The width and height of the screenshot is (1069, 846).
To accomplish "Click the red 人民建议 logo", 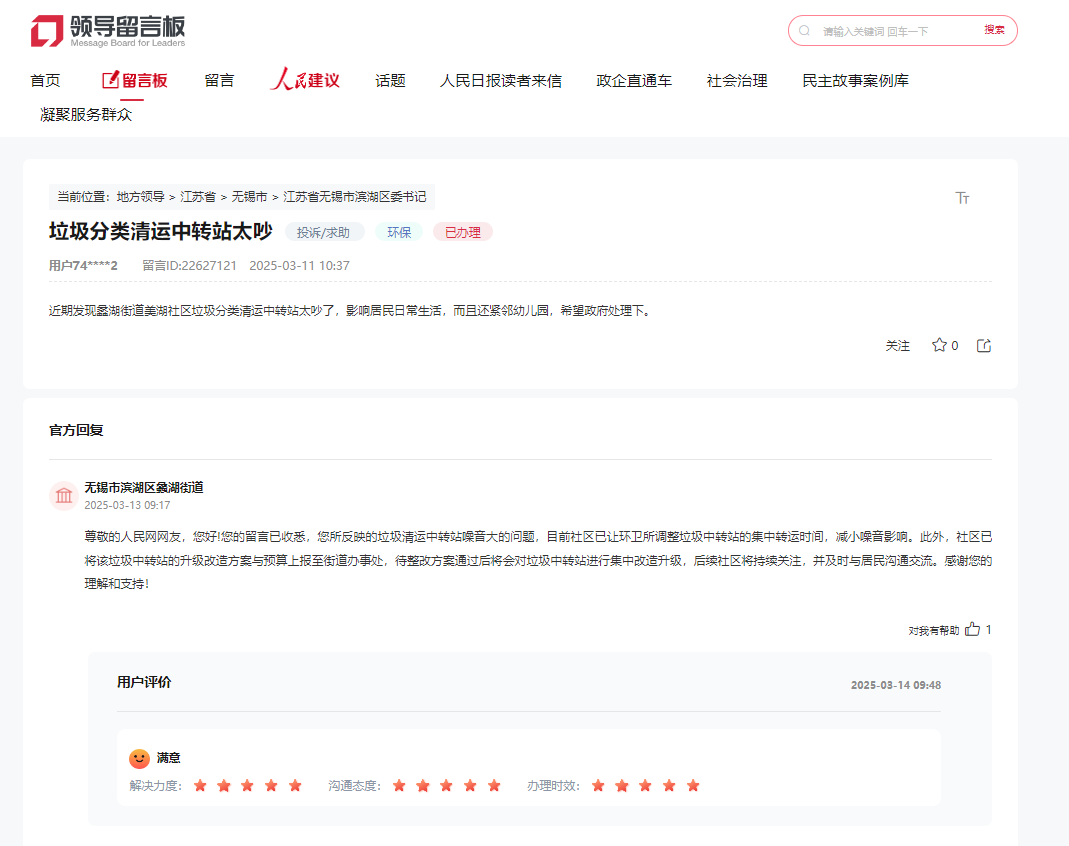I will click(304, 78).
